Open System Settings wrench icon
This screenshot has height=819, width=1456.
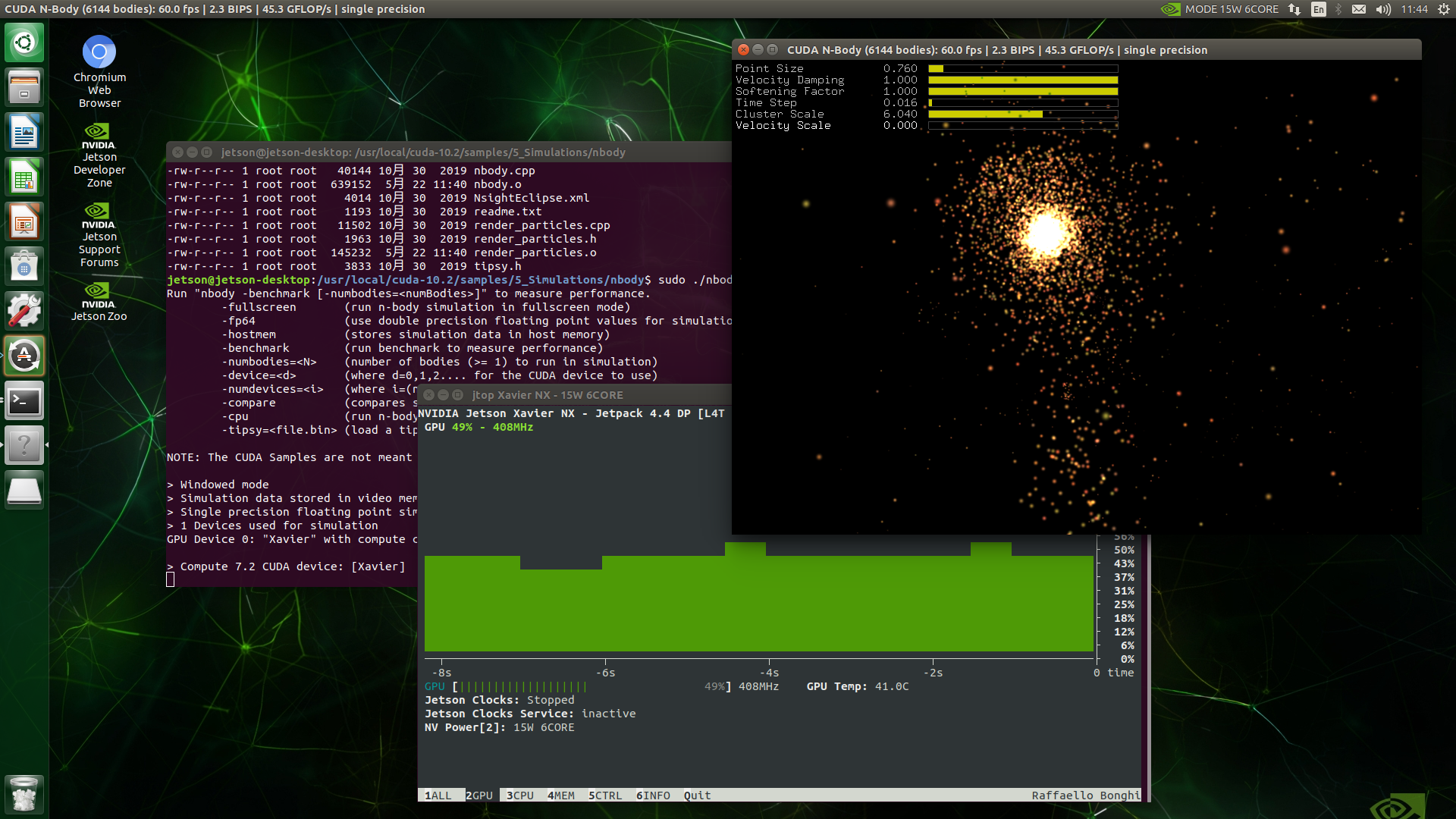pyautogui.click(x=24, y=310)
